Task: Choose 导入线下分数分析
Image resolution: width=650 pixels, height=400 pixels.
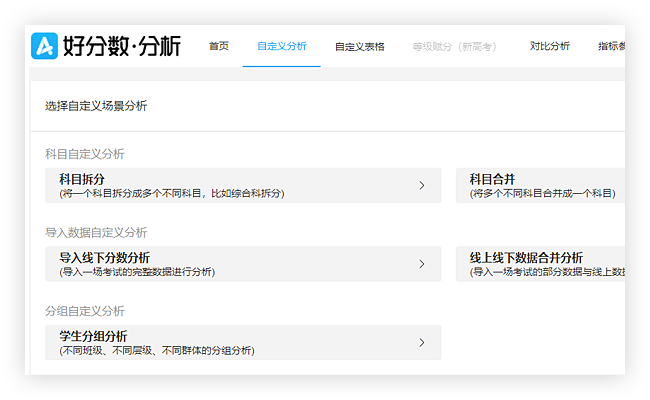Action: tap(230, 264)
